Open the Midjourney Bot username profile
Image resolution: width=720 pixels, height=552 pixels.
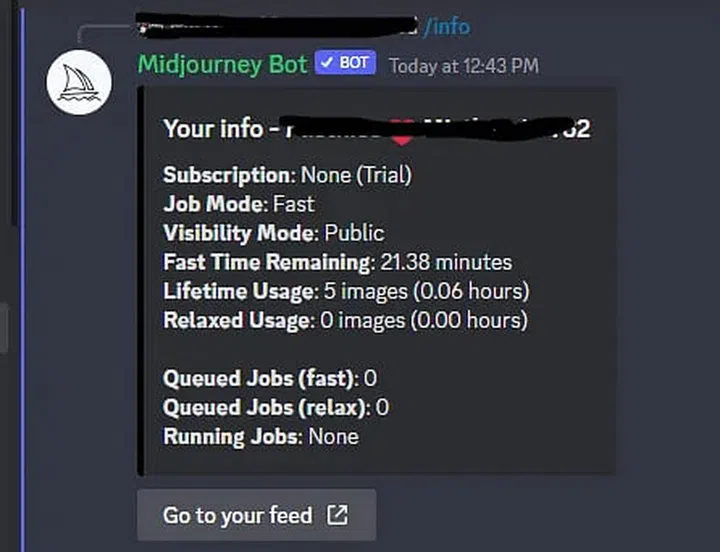click(222, 64)
